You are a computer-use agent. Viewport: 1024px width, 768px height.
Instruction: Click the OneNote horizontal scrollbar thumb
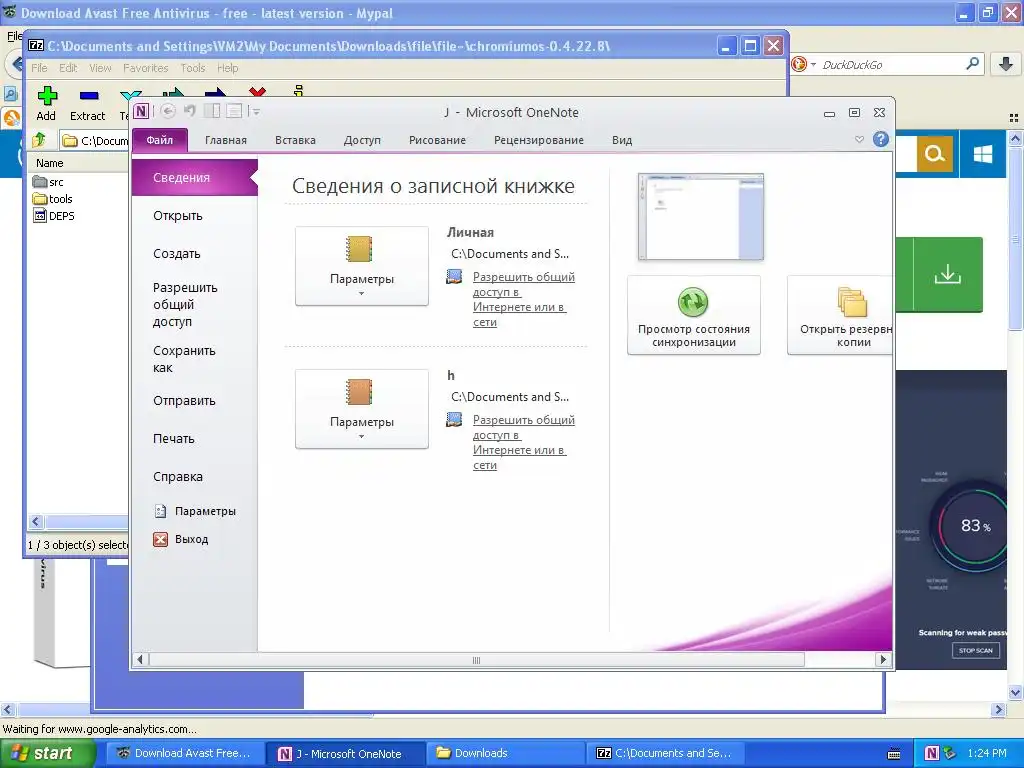[476, 660]
